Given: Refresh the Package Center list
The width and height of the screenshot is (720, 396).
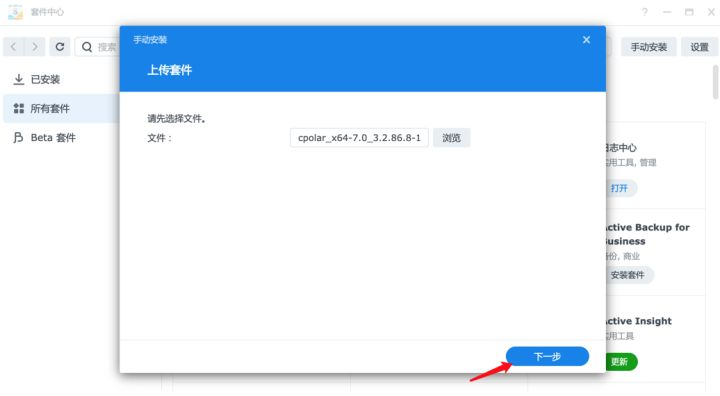Looking at the screenshot, I should point(60,47).
